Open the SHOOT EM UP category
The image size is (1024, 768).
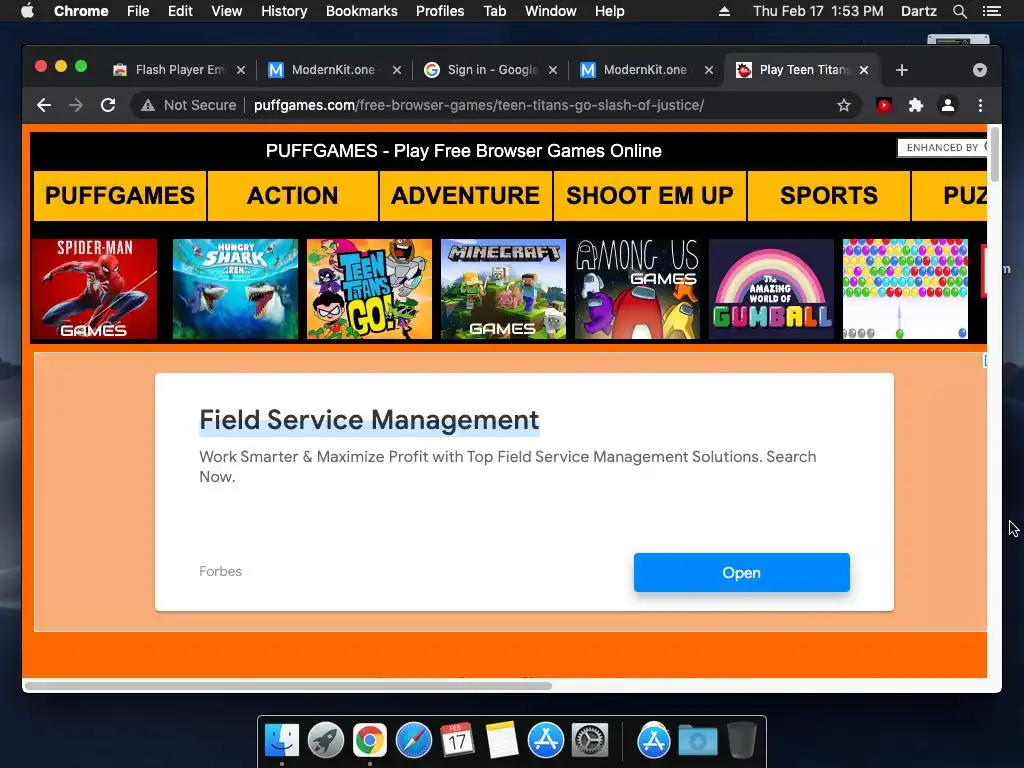pyautogui.click(x=650, y=195)
